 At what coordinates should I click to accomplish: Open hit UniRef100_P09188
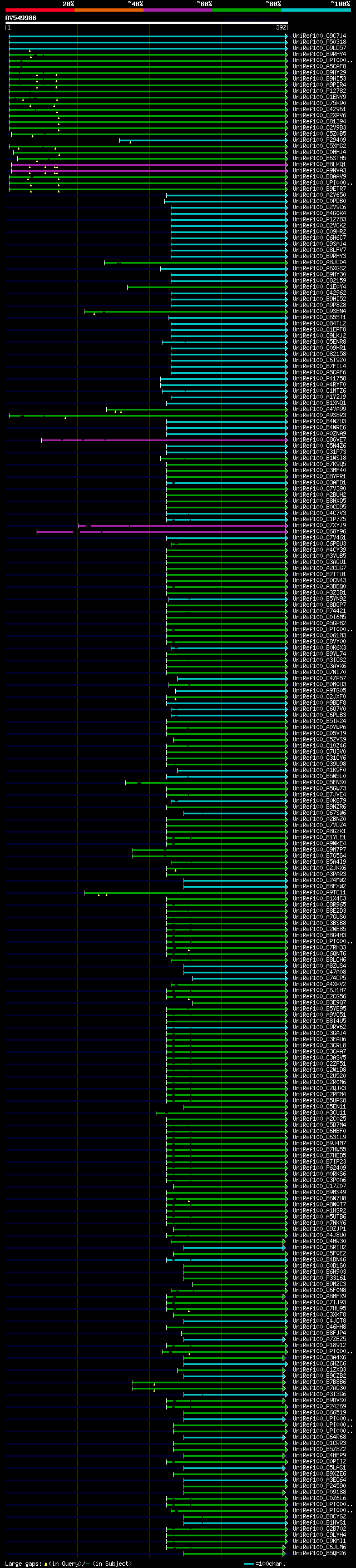click(x=319, y=1492)
